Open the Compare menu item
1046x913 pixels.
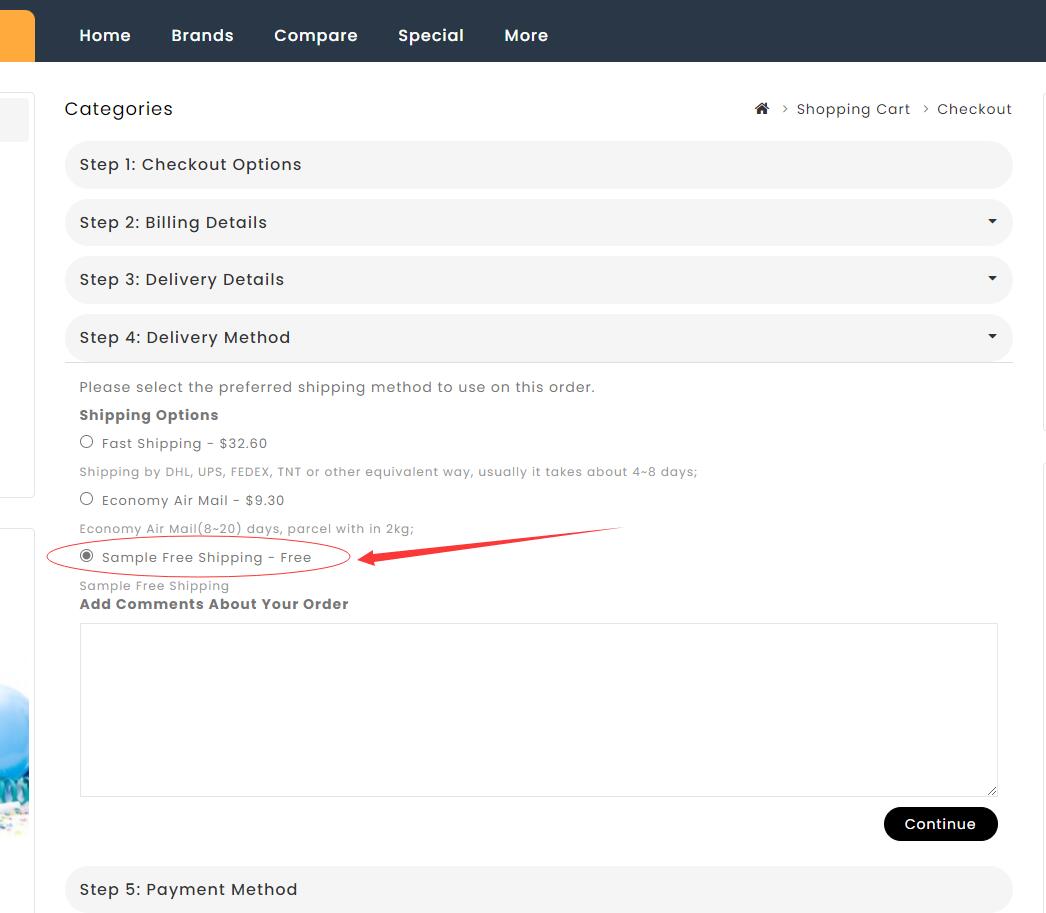[316, 35]
